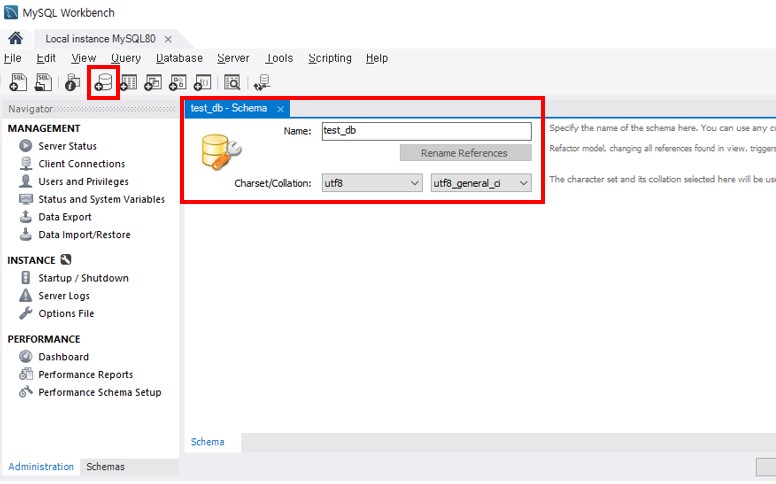Open the Database menu
The image size is (776, 484).
(179, 58)
